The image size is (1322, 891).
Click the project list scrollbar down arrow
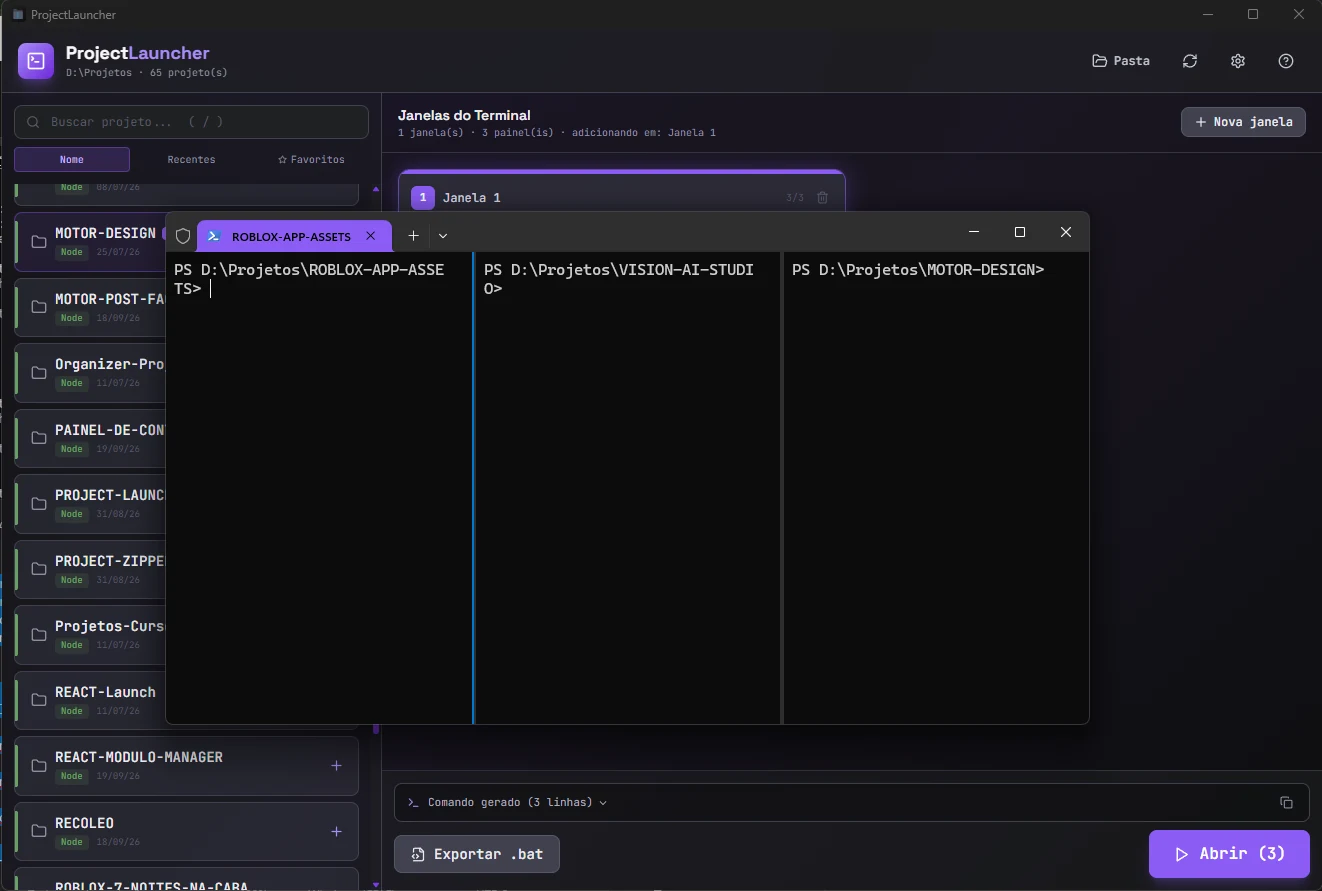click(x=376, y=884)
